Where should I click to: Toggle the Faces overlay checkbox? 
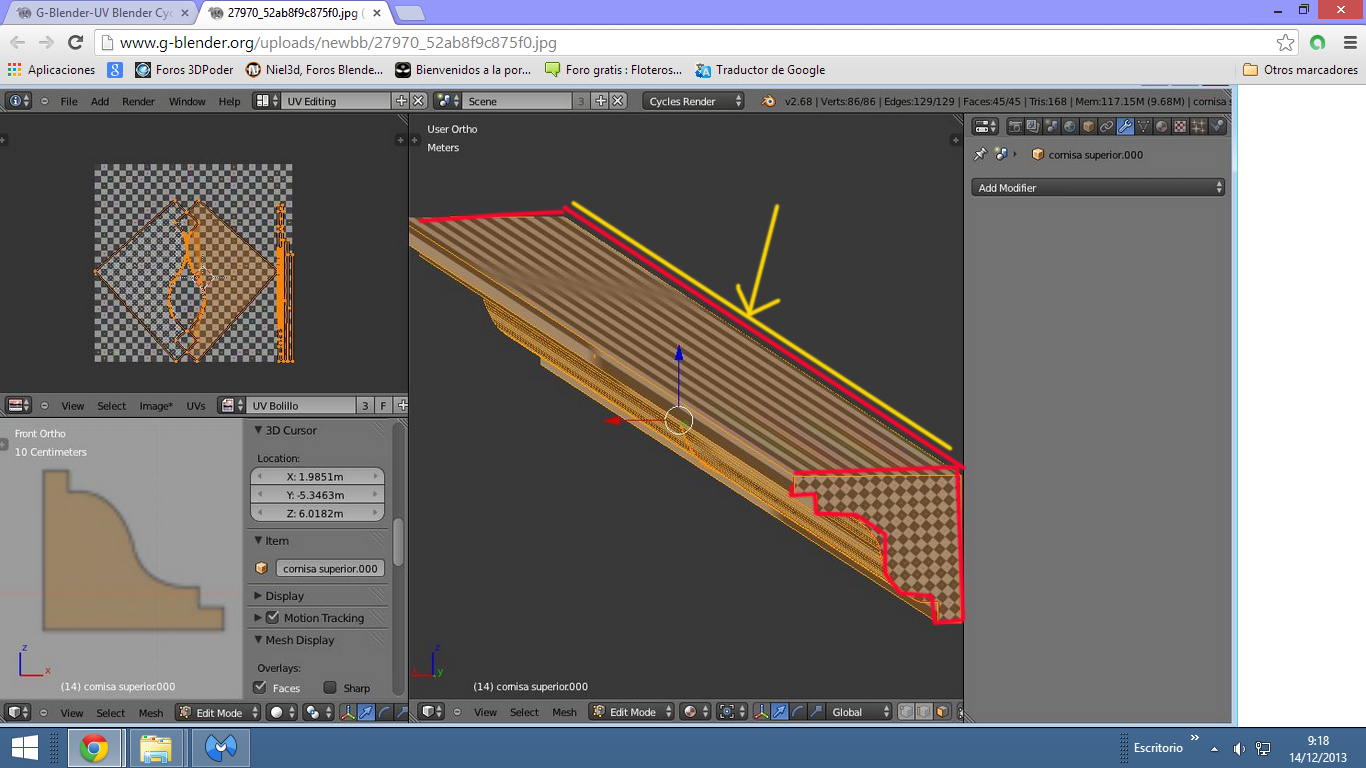point(260,687)
